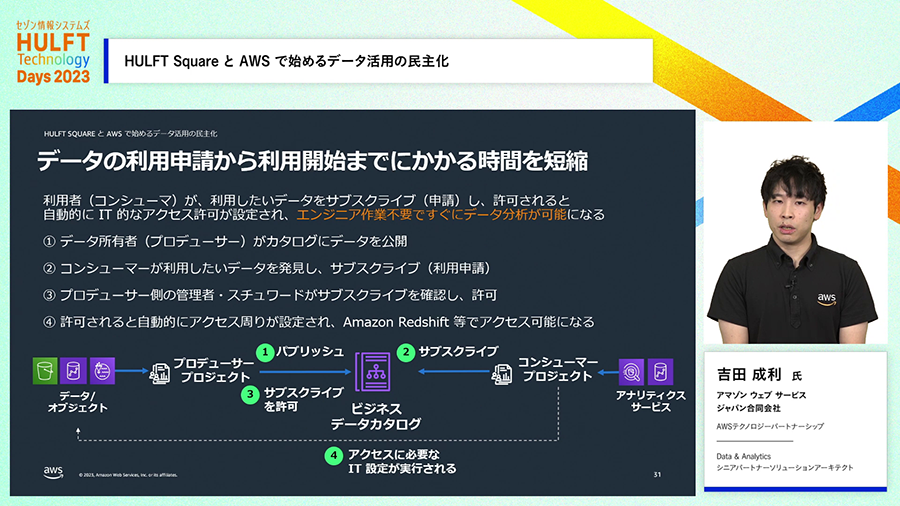Click the rightmost purple analytics service icon
Screen dimensions: 900x506
(662, 371)
